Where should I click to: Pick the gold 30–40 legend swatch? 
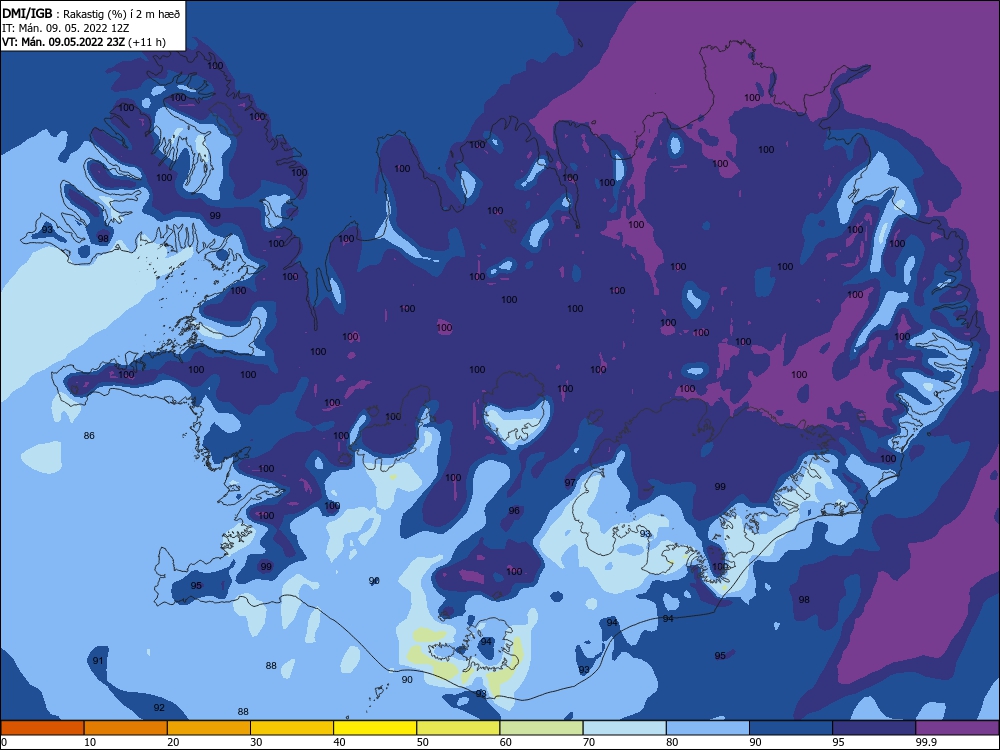292,728
